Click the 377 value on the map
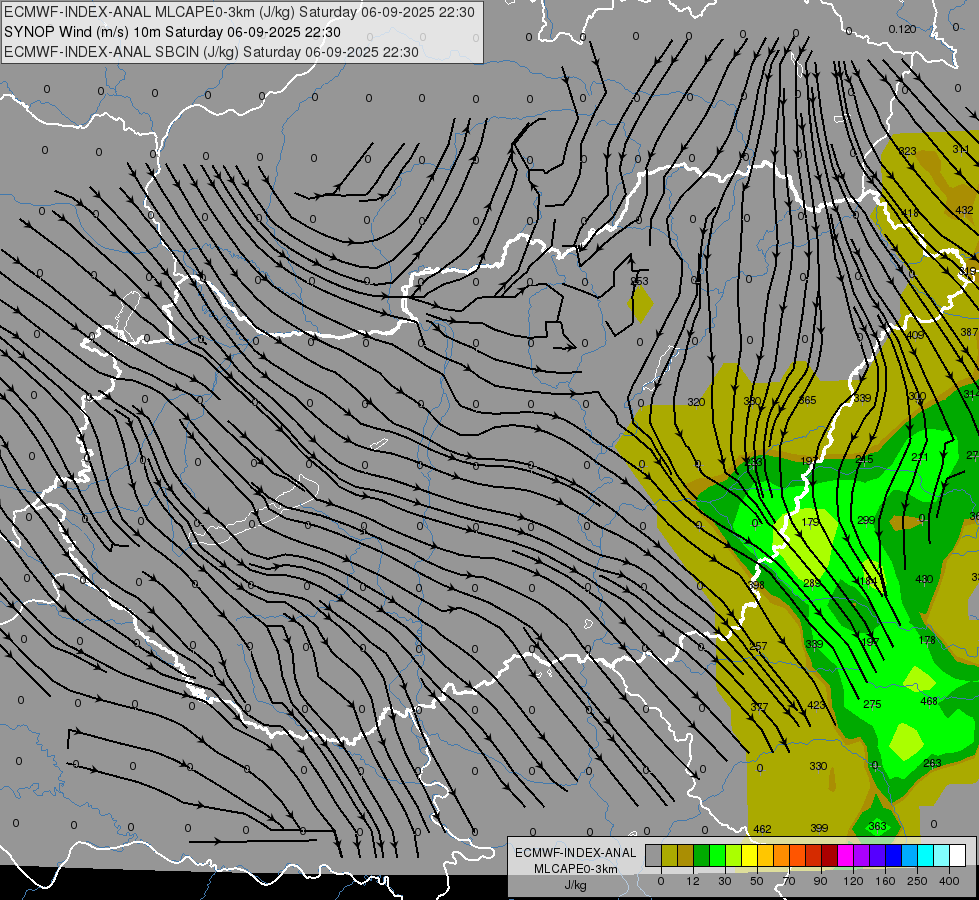 coord(759,707)
